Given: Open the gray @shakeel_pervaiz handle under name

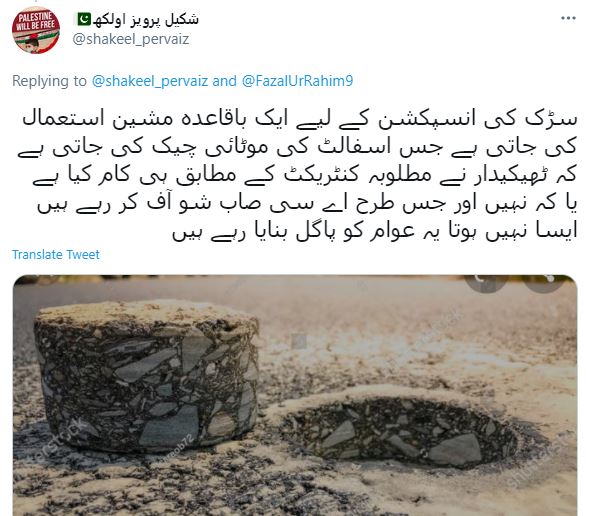Looking at the screenshot, I should click(x=131, y=39).
